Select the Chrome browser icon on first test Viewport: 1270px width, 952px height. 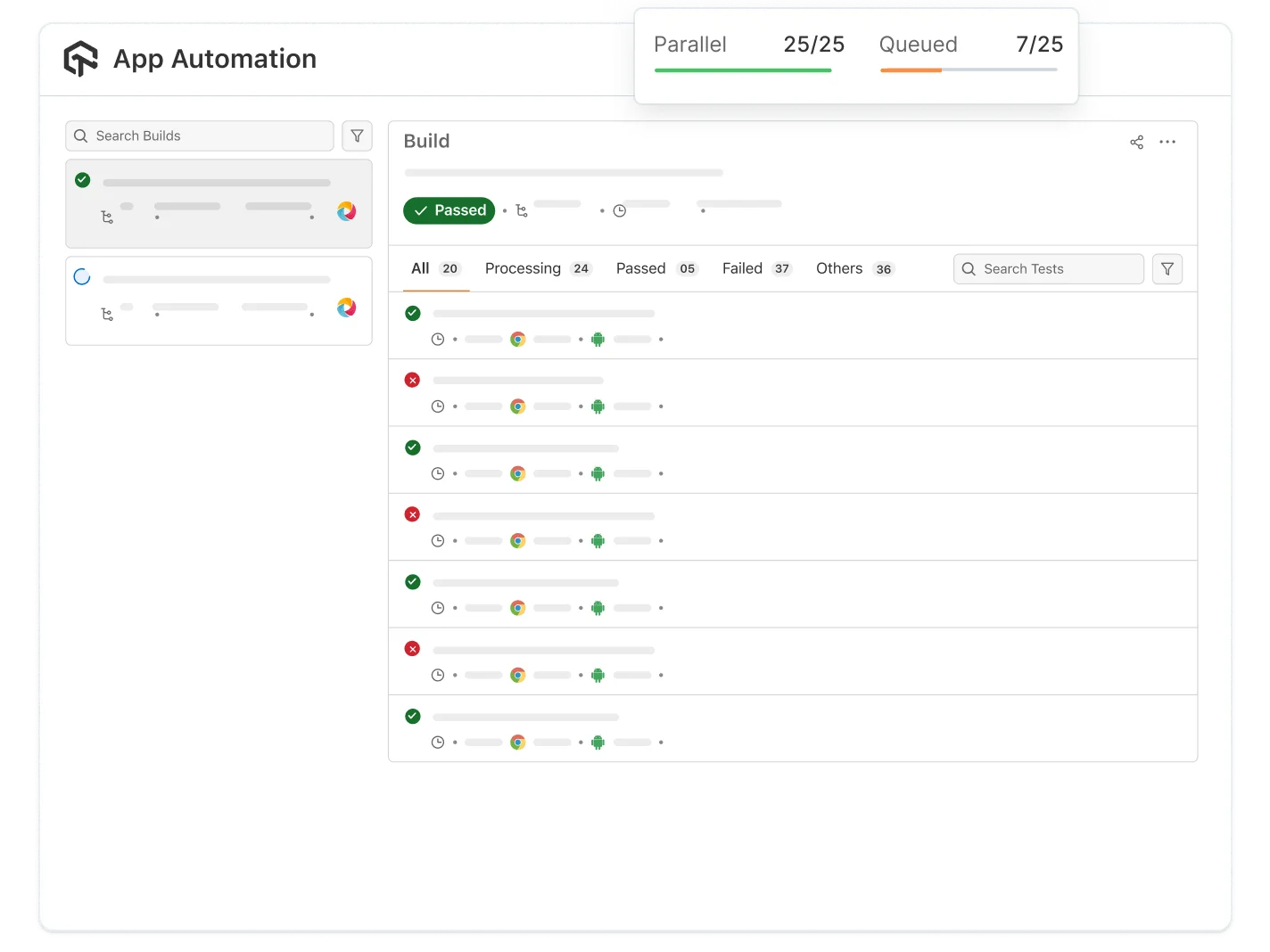tap(518, 339)
